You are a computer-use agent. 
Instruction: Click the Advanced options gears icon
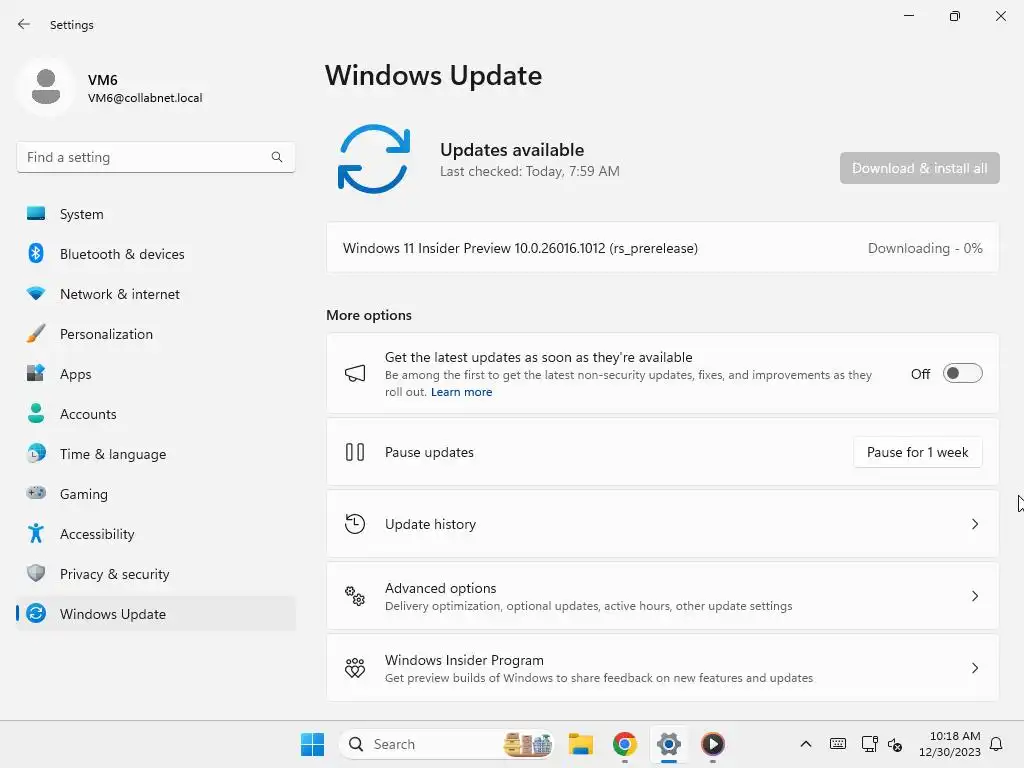[x=355, y=596]
